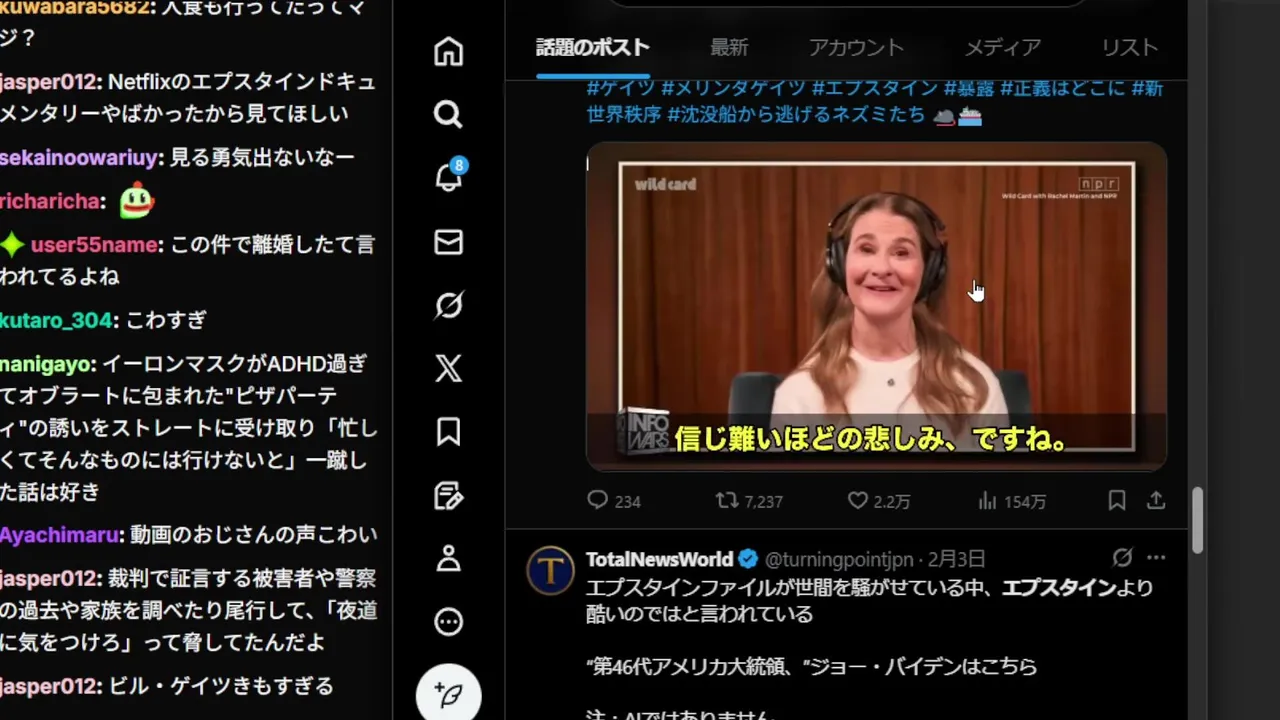Image resolution: width=1280 pixels, height=720 pixels.
Task: Click the #沈没船から逃げるネズミたち hashtag
Action: coord(796,114)
